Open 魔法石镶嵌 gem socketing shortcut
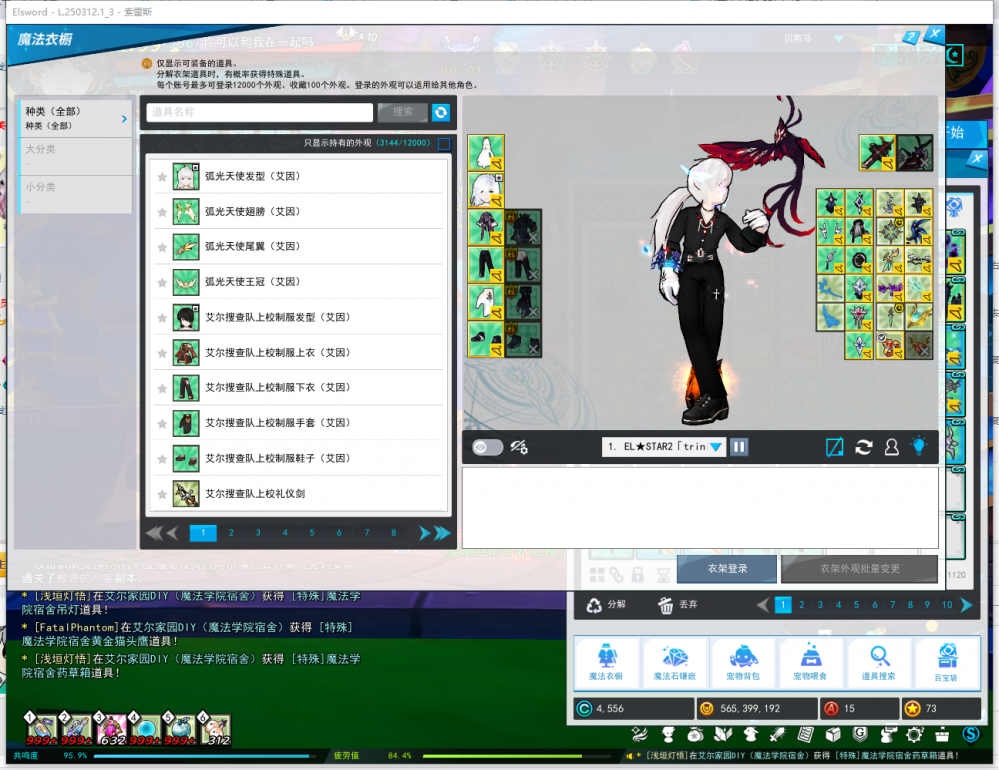 click(675, 662)
